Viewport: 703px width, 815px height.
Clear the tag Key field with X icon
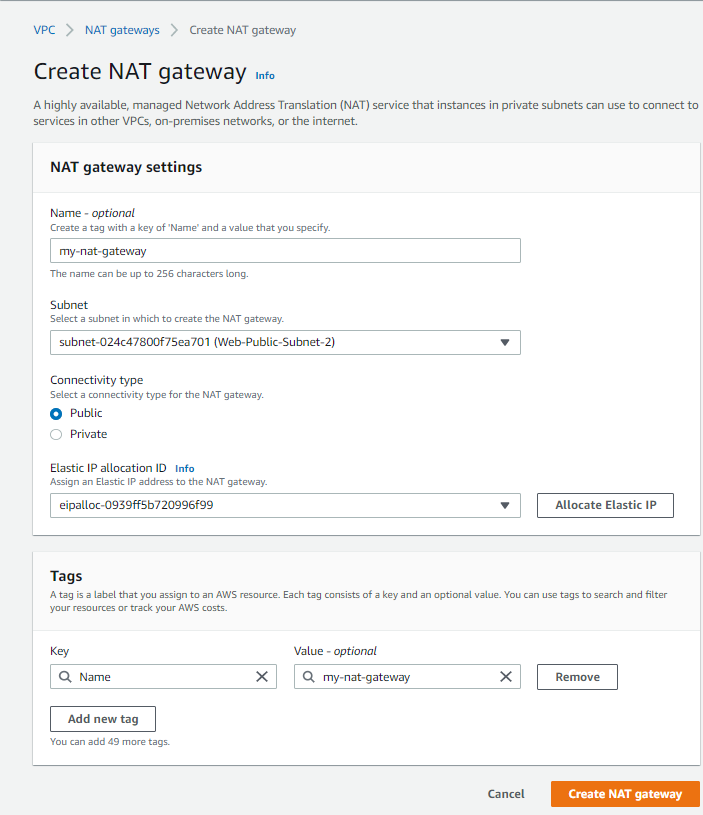tap(262, 677)
